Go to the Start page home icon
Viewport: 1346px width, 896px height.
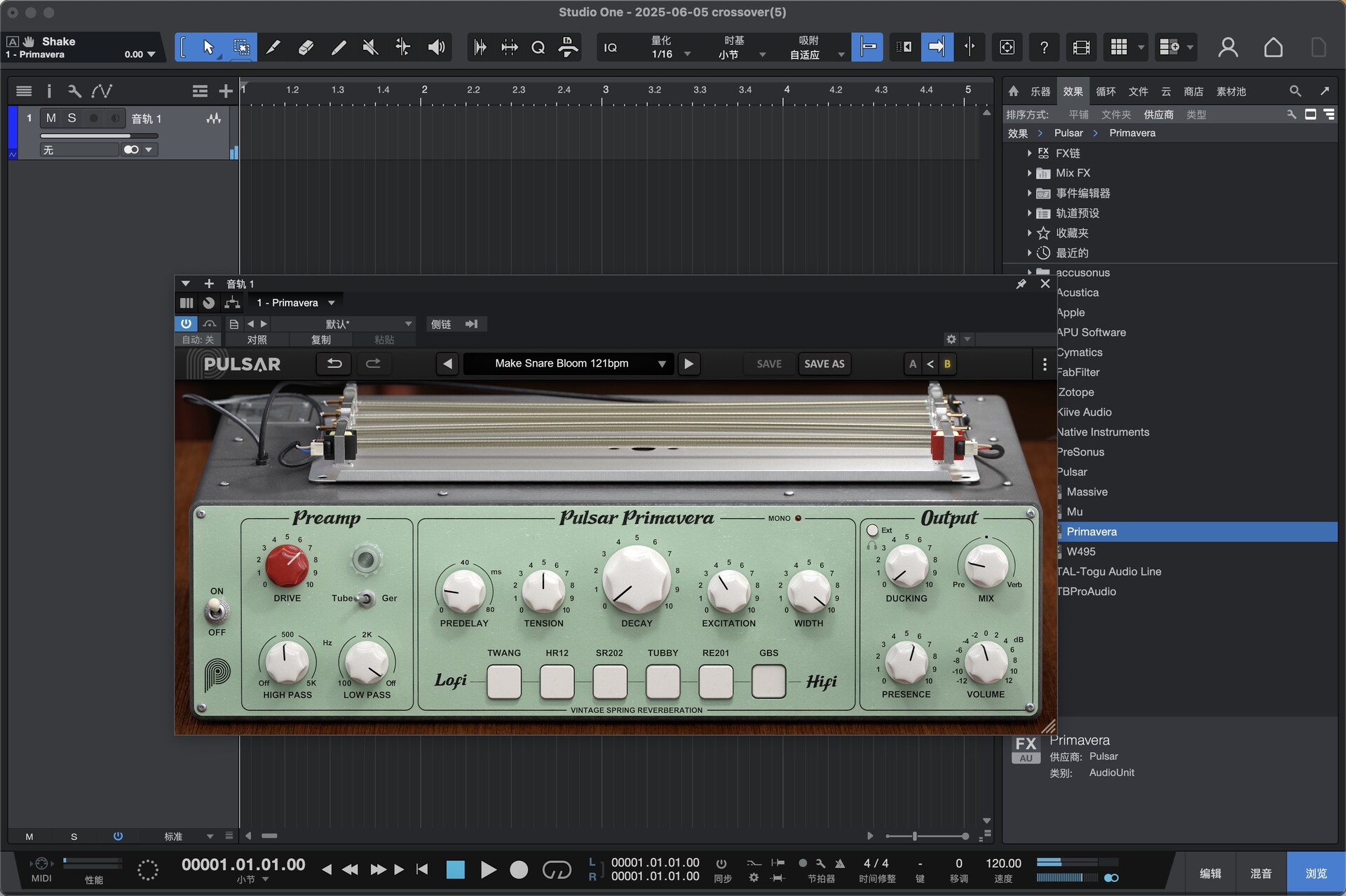[x=1273, y=47]
